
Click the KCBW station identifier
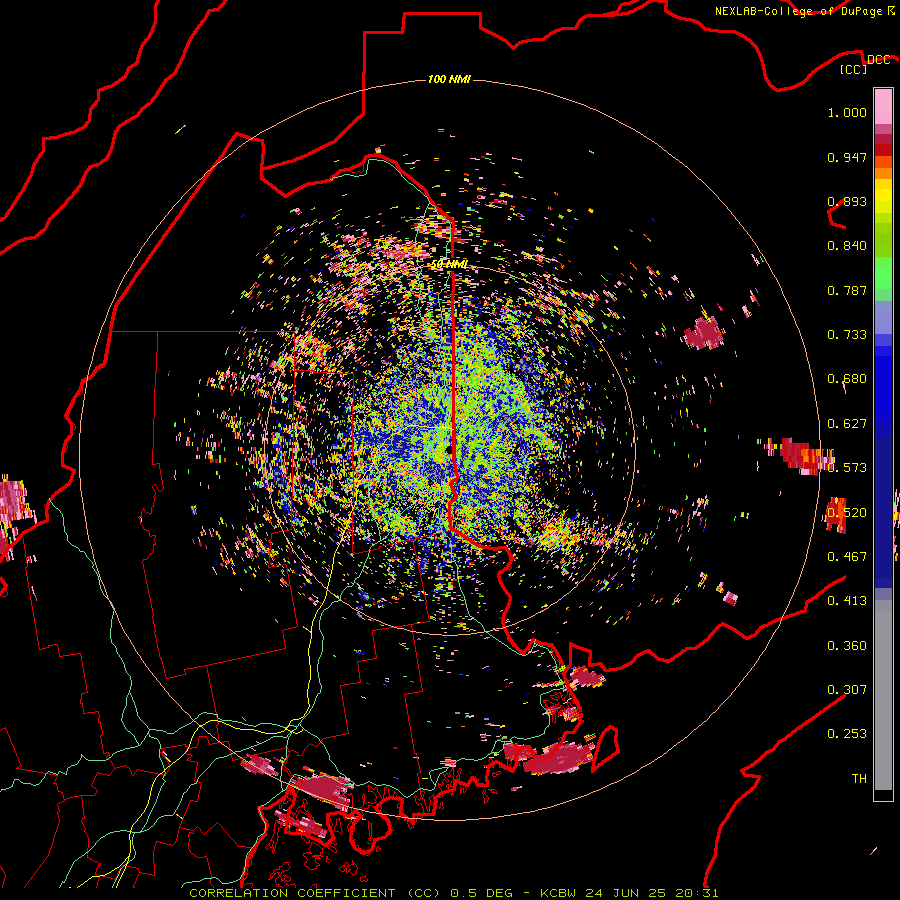coord(560,893)
